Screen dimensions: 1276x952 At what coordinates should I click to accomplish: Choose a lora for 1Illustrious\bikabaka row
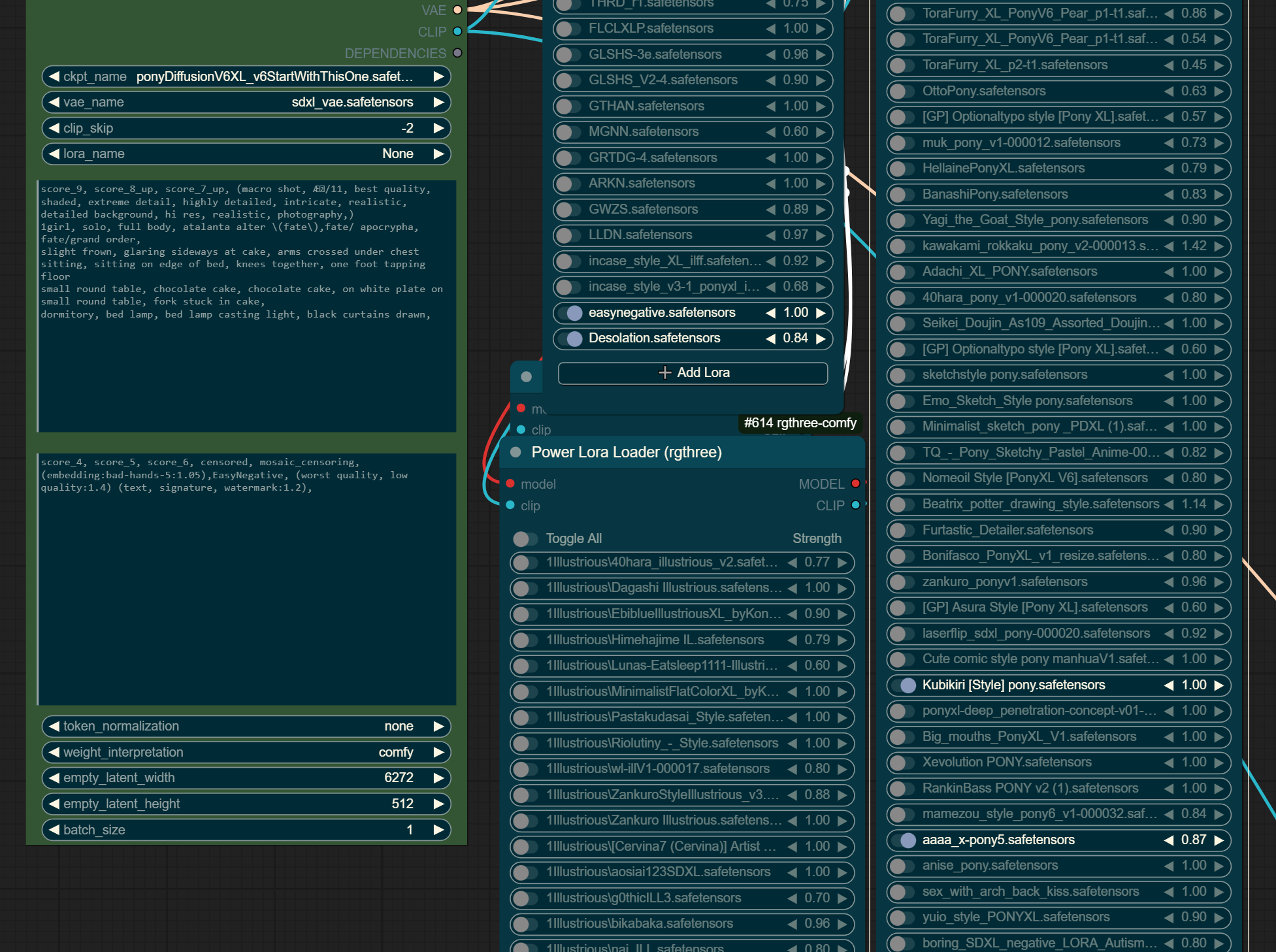tap(640, 923)
